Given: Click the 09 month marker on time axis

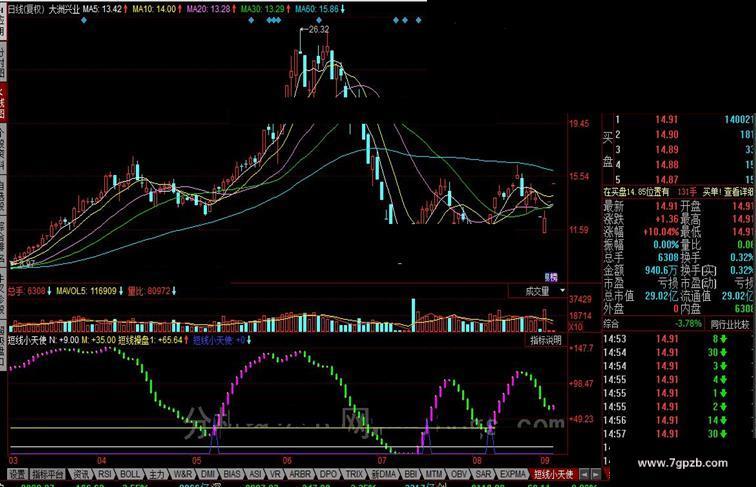Looking at the screenshot, I should click(545, 460).
